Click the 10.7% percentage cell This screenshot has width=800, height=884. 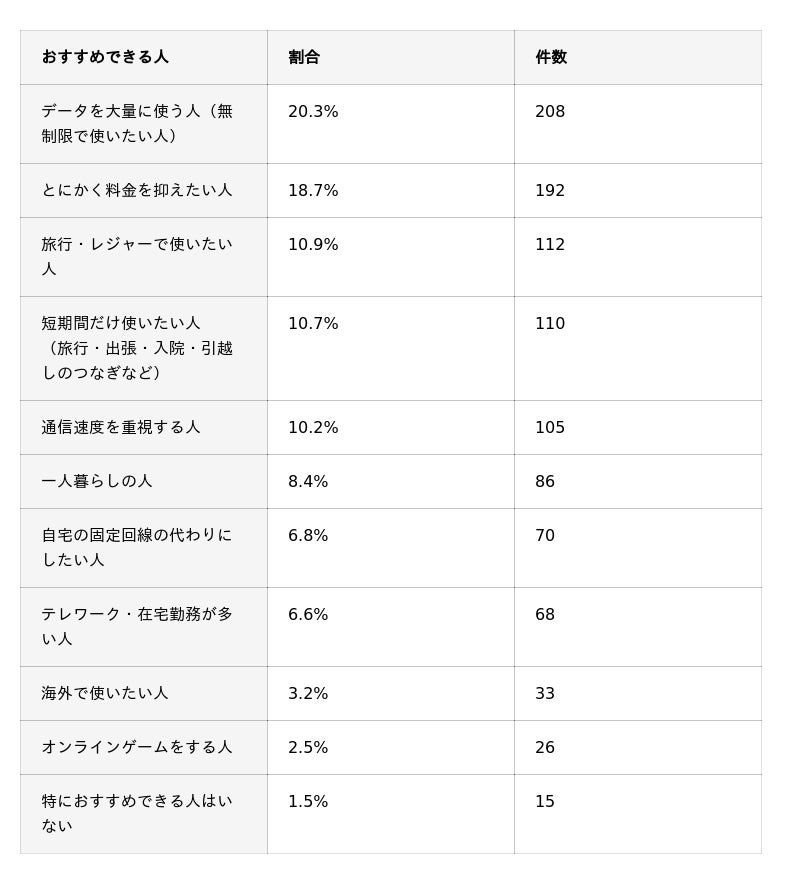[x=313, y=324]
